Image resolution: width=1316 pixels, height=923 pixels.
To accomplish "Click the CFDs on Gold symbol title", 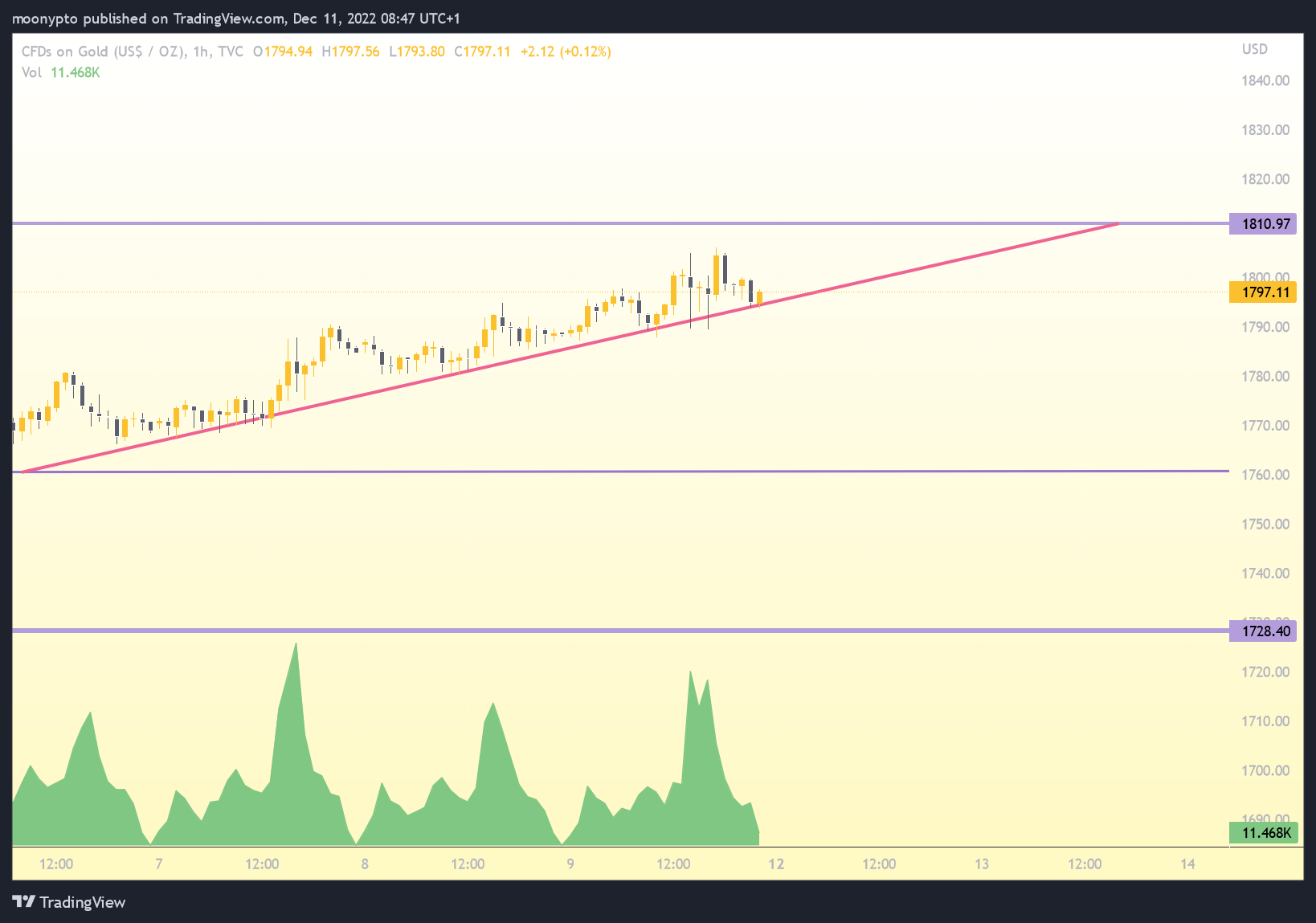I will (x=133, y=51).
